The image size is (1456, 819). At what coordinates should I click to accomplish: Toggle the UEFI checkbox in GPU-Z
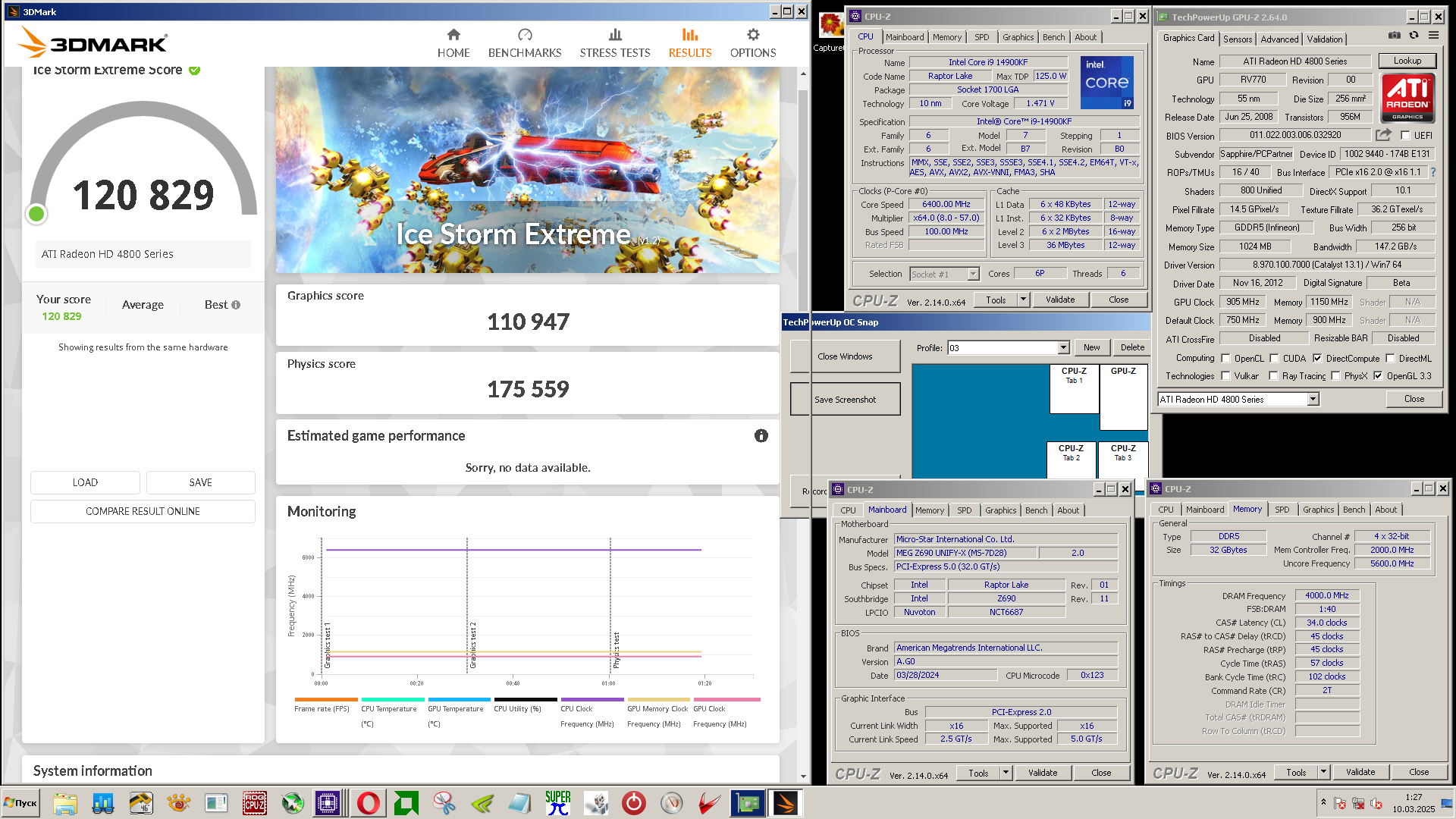[1405, 136]
